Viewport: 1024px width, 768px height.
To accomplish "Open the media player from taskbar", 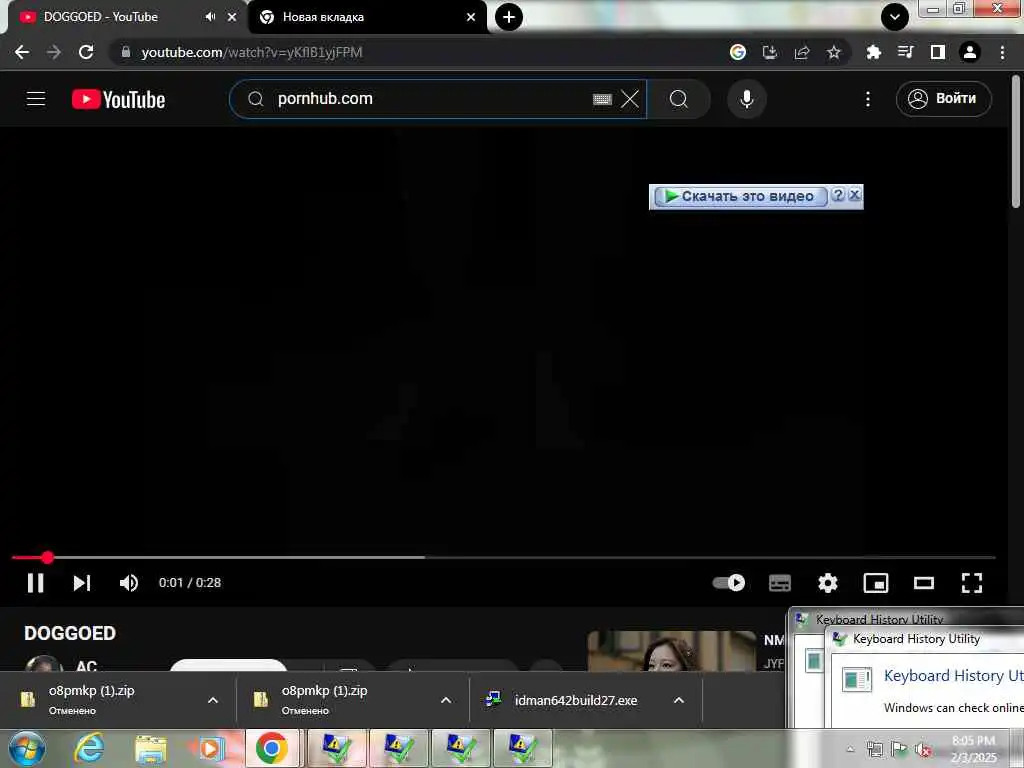I will tap(210, 748).
